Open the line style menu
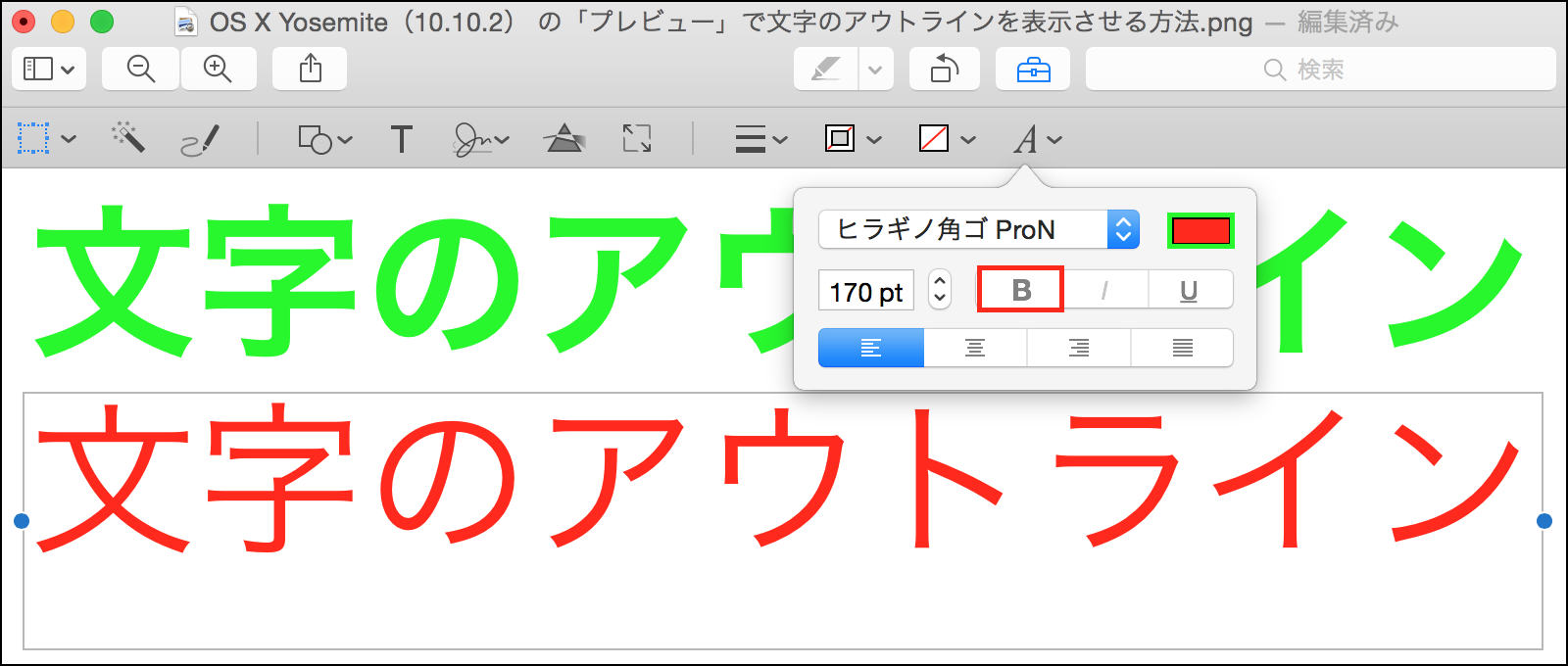This screenshot has width=1568, height=666. click(760, 139)
